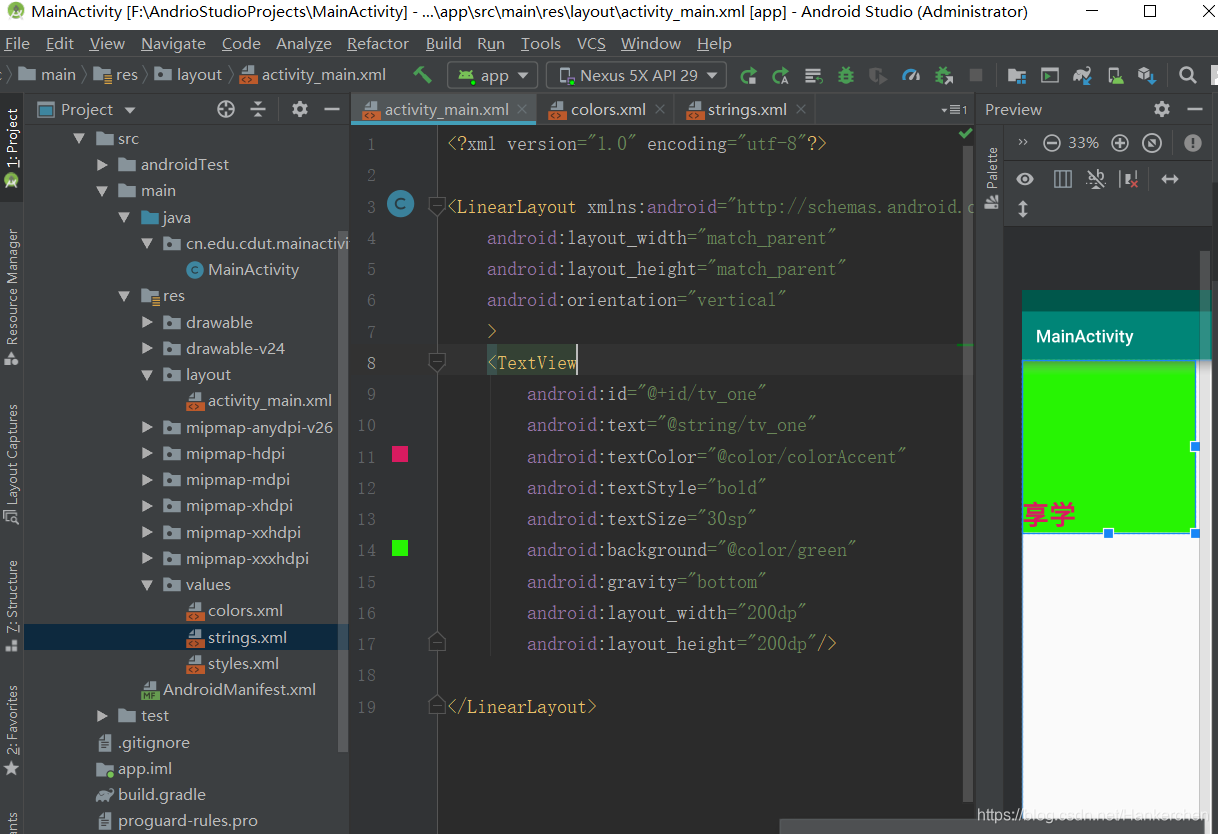Click the Debug app bug icon
1218x834 pixels.
pos(846,75)
